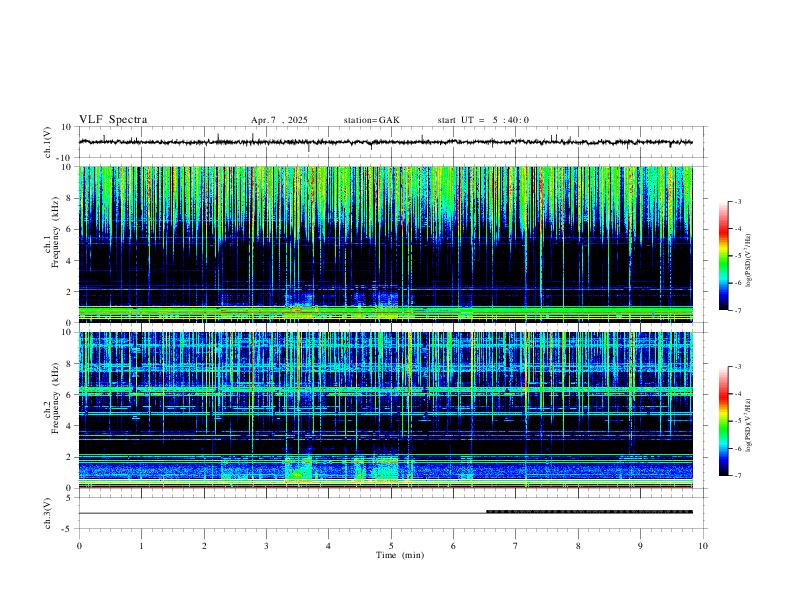Click the '3' tick on Time axis
The width and height of the screenshot is (792, 612).
pyautogui.click(x=266, y=545)
